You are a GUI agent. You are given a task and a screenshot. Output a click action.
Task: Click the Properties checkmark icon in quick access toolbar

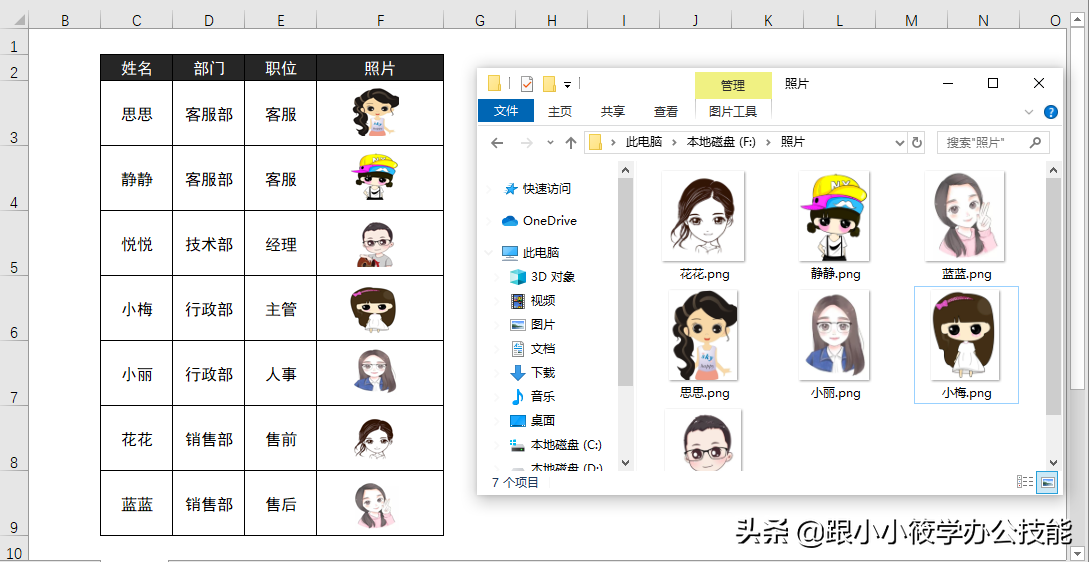(526, 84)
